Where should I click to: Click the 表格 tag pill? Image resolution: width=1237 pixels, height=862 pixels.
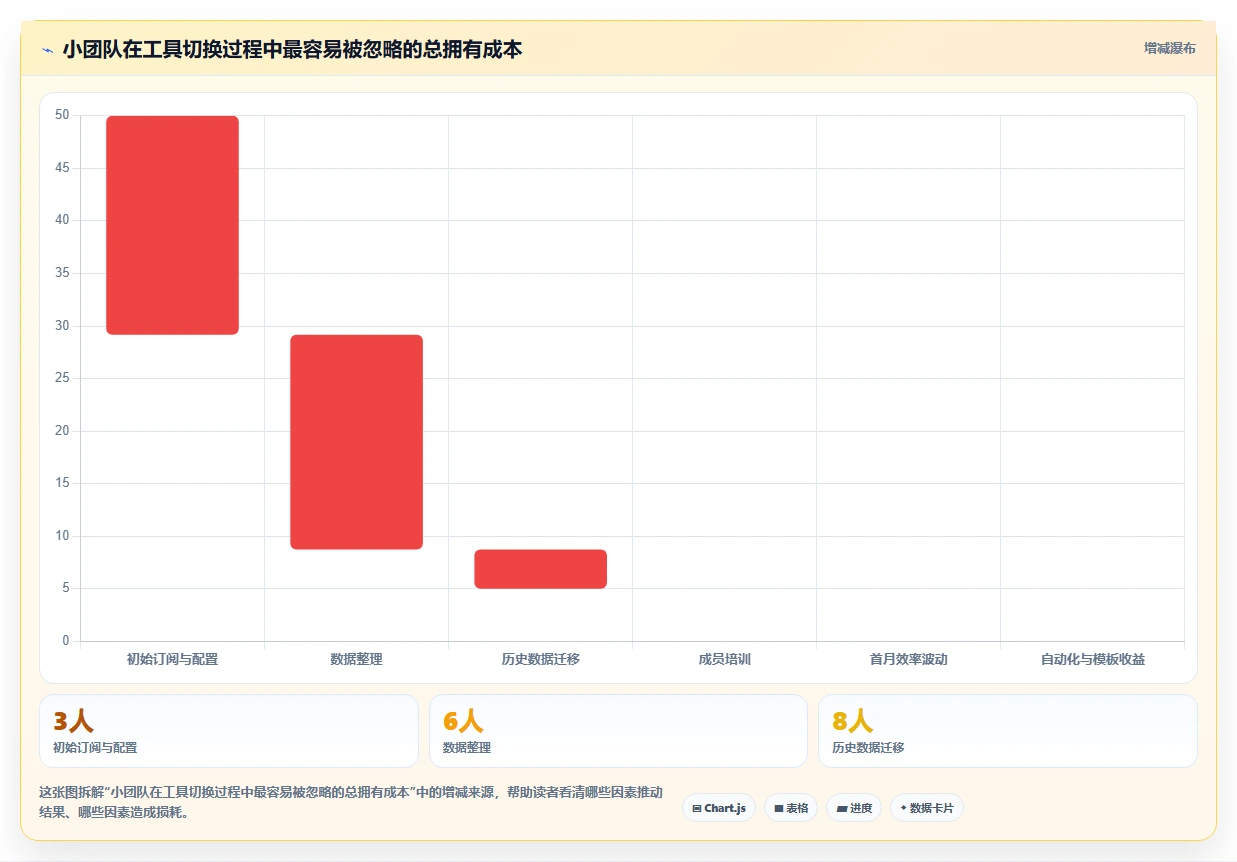pyautogui.click(x=791, y=808)
